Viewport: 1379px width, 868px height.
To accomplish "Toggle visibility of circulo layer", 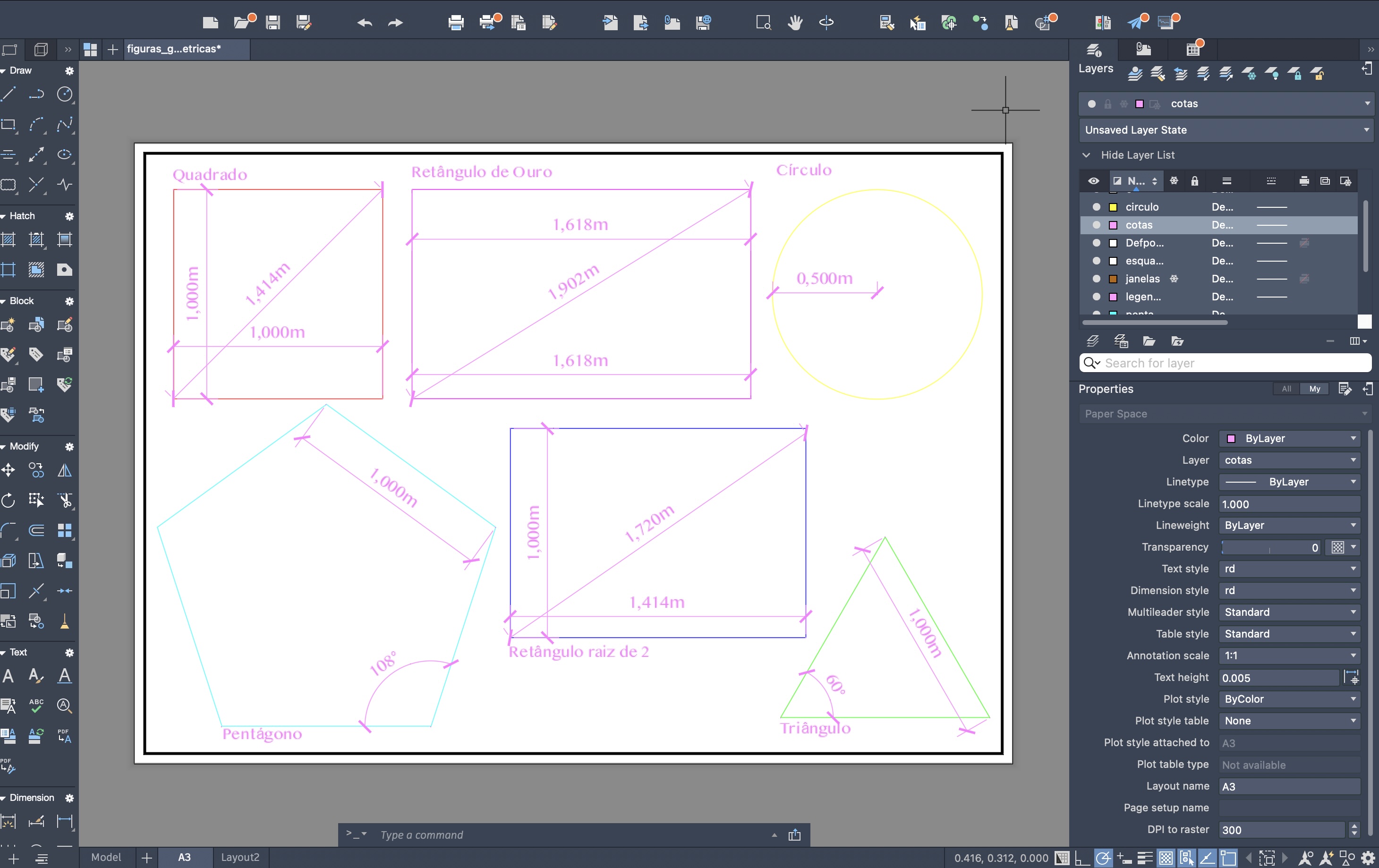I will [x=1096, y=207].
